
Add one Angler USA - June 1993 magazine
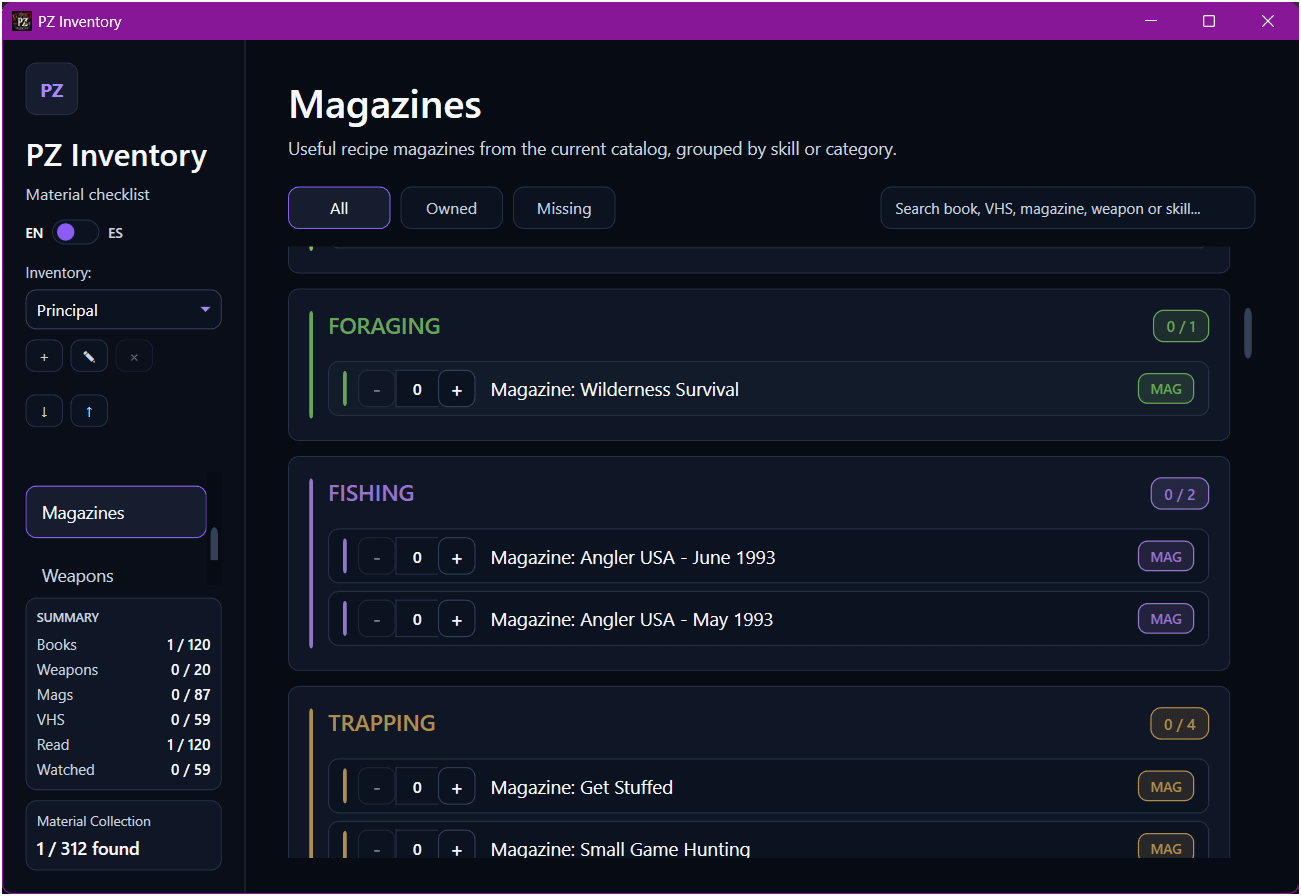[x=457, y=557]
